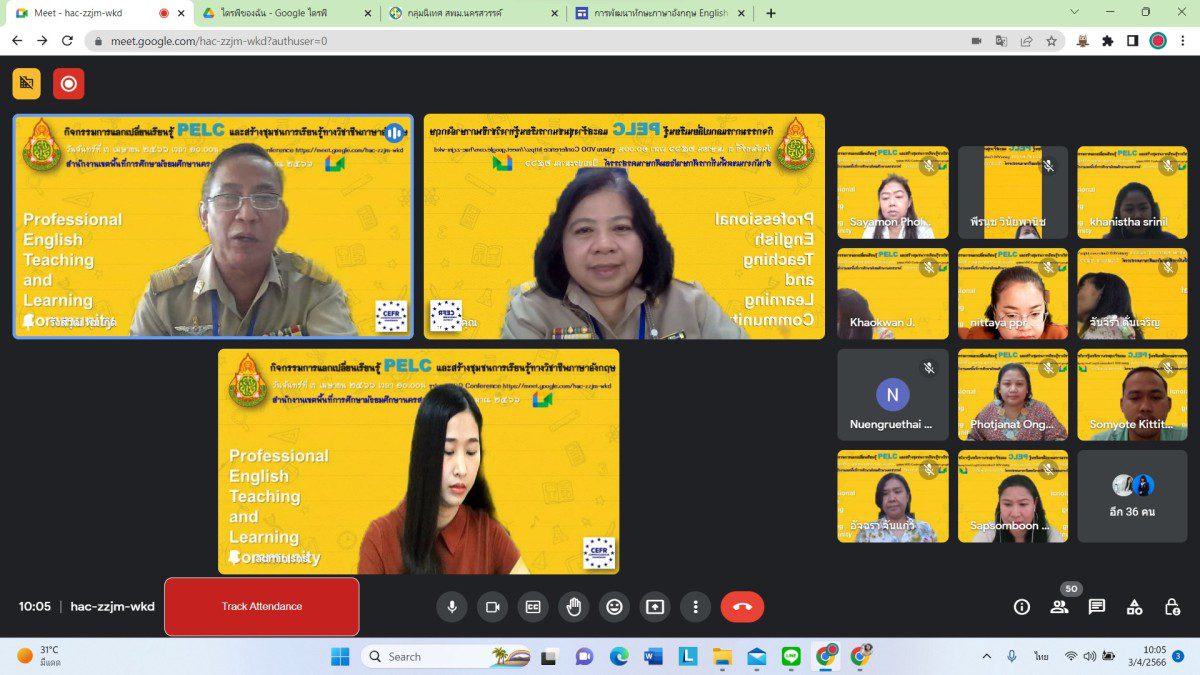This screenshot has height=675, width=1200.
Task: Turn on captions with the CC button
Action: [x=533, y=606]
